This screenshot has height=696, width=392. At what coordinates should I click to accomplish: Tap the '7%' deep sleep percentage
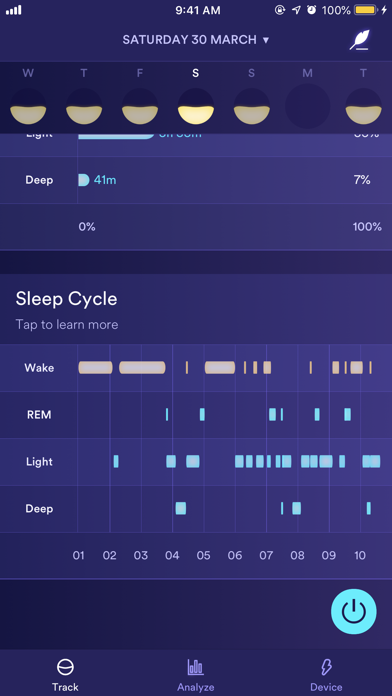coord(362,180)
